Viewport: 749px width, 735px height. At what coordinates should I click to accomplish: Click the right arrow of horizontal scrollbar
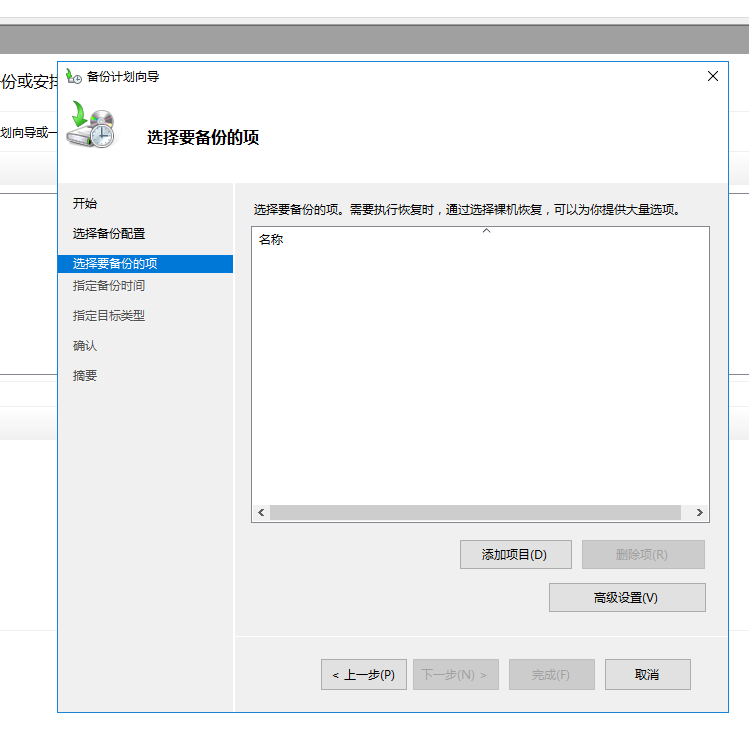[x=699, y=512]
